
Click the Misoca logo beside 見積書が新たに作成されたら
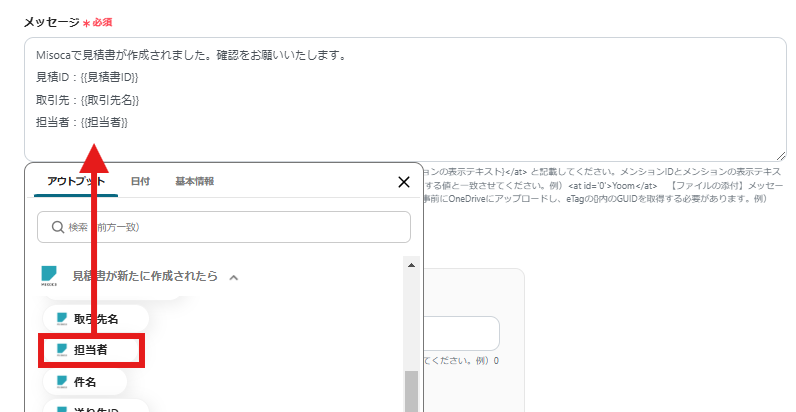click(49, 276)
